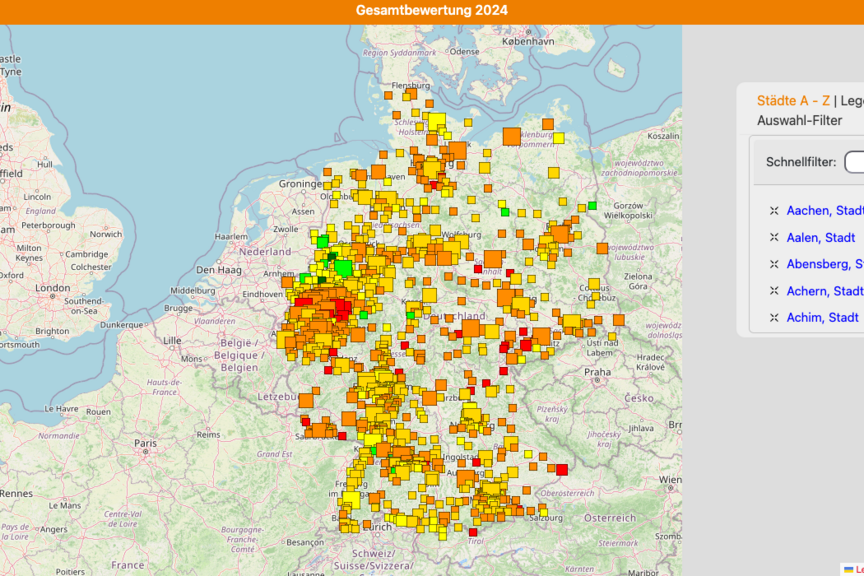Select red marker above Tirol label

pyautogui.click(x=473, y=532)
